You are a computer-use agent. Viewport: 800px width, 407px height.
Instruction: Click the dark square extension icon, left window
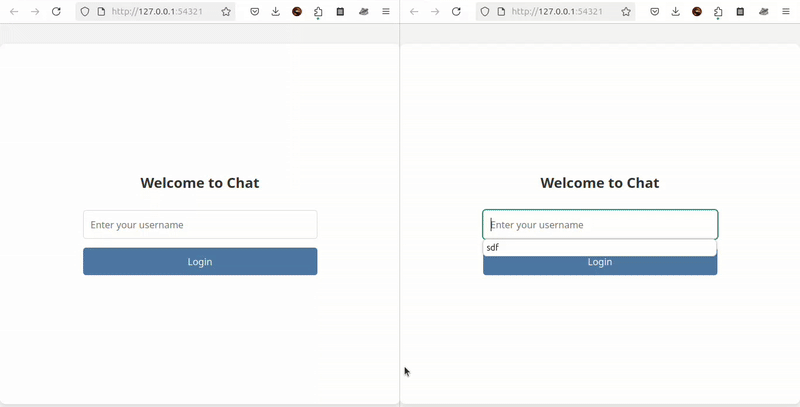(340, 11)
